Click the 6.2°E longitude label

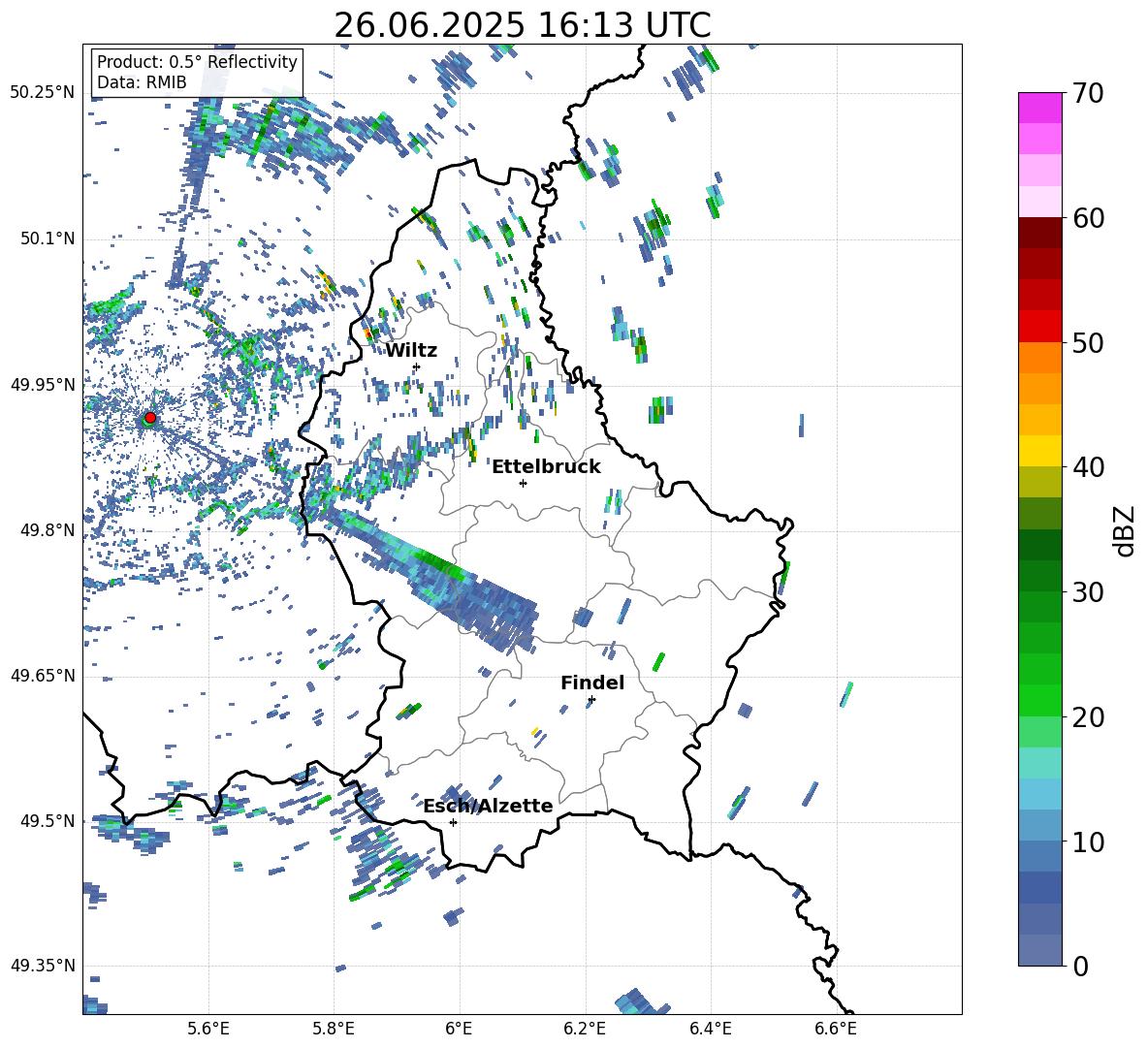click(x=585, y=1029)
